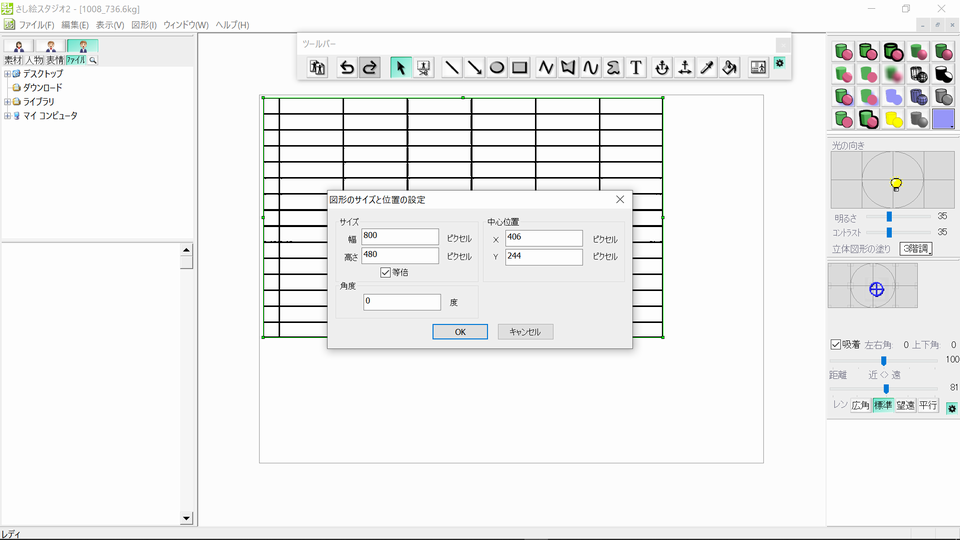Image resolution: width=960 pixels, height=540 pixels.
Task: Click the redo arrow in the toolbar
Action: coord(370,67)
